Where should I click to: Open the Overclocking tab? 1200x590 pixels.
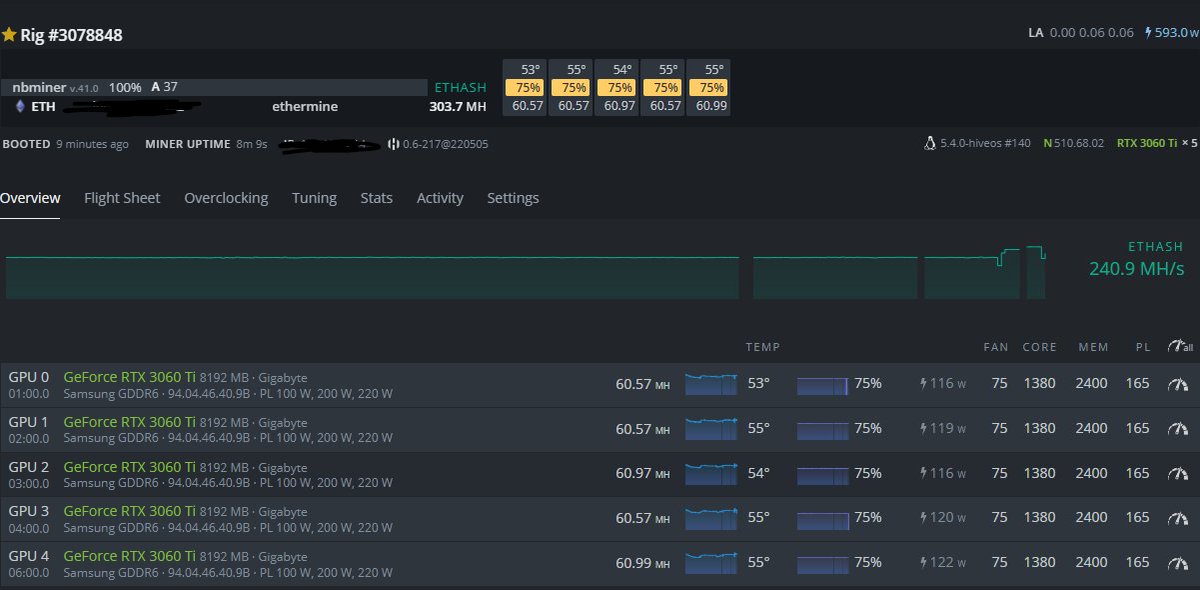click(226, 198)
